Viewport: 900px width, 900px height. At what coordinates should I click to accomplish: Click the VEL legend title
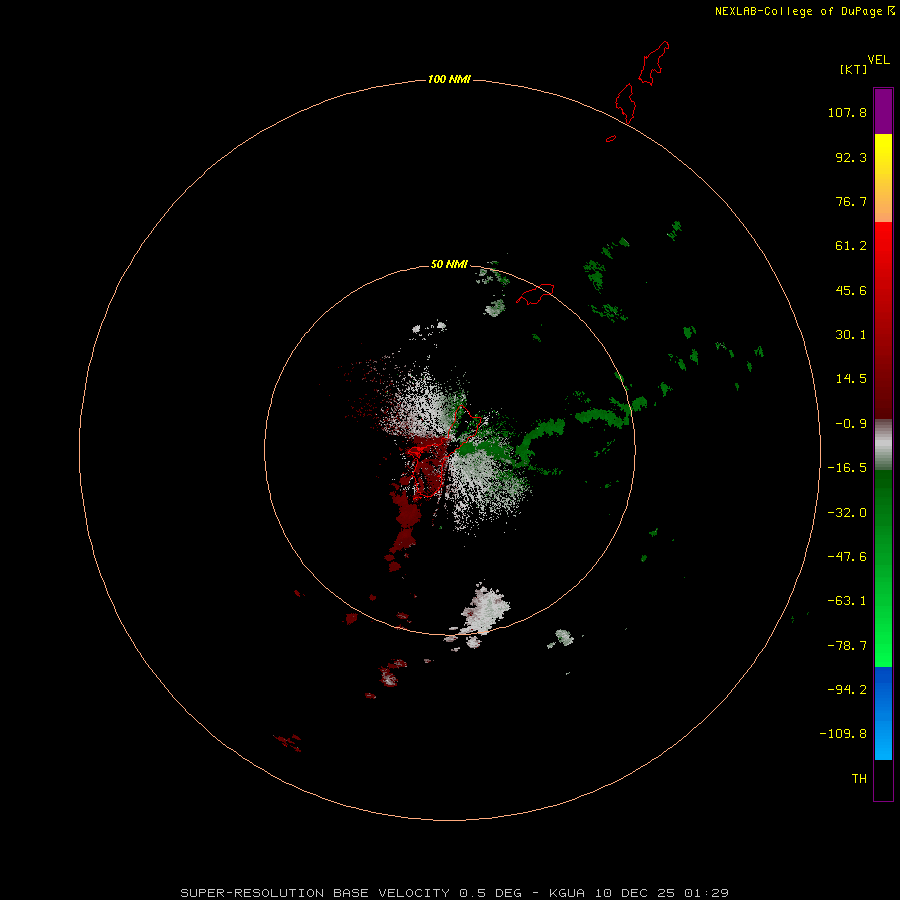tap(878, 60)
